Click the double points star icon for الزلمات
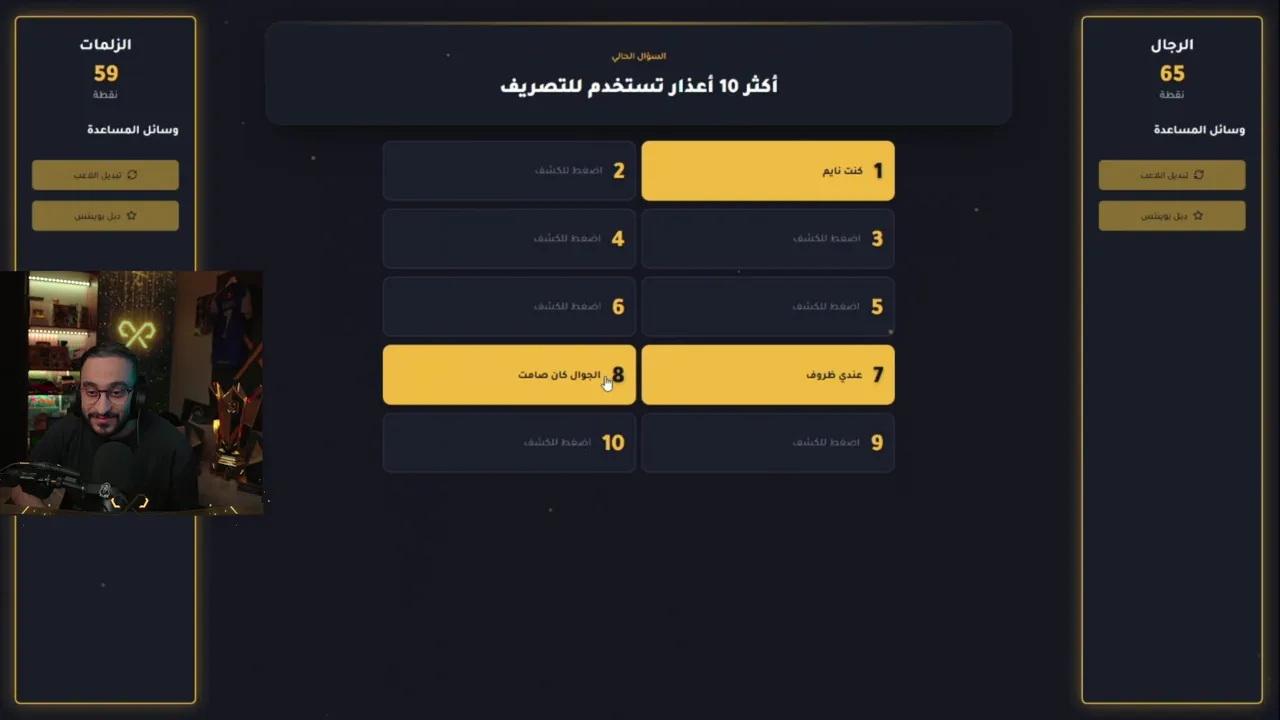This screenshot has width=1280, height=720. [131, 216]
